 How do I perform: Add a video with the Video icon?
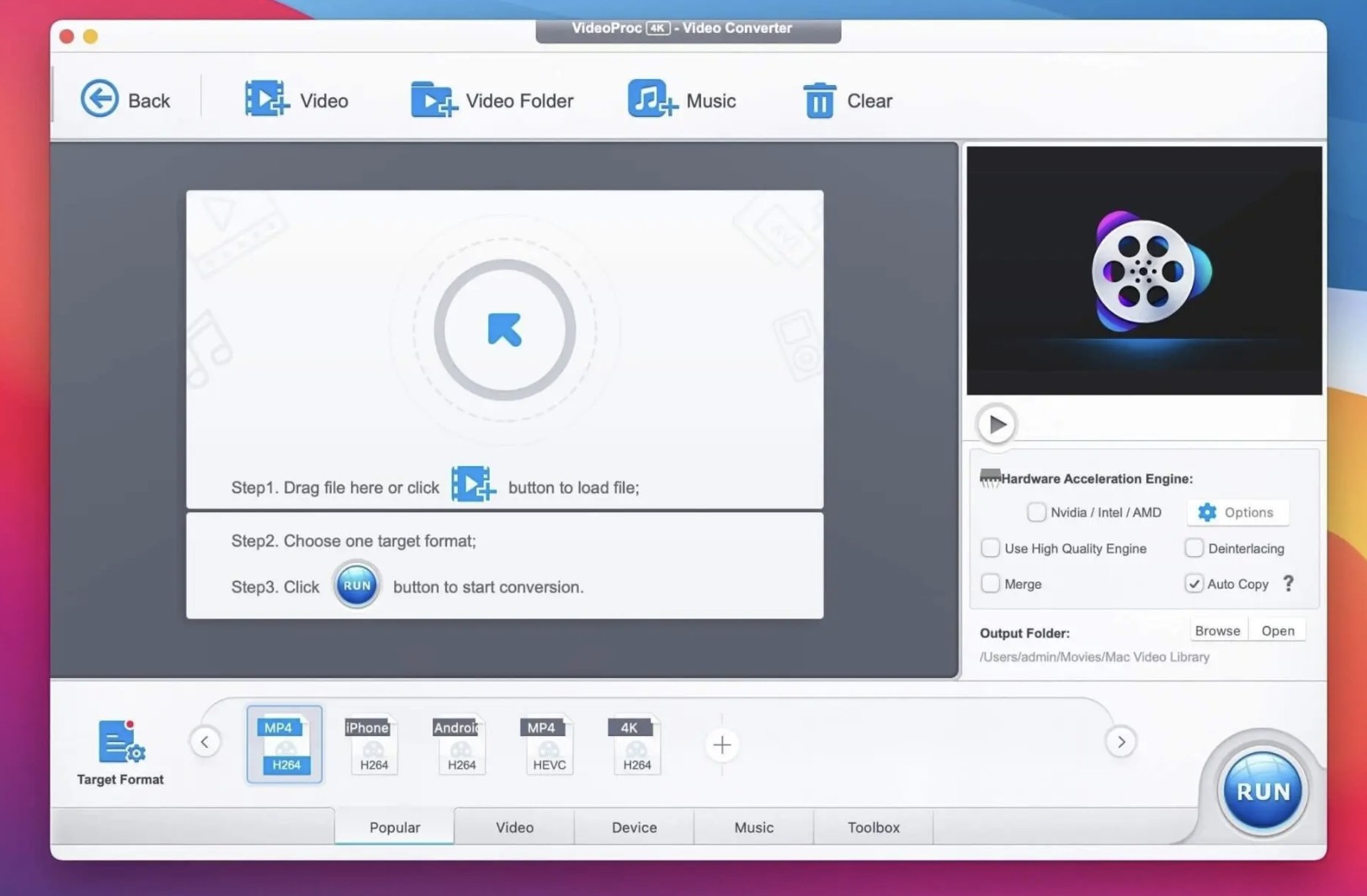coord(267,99)
